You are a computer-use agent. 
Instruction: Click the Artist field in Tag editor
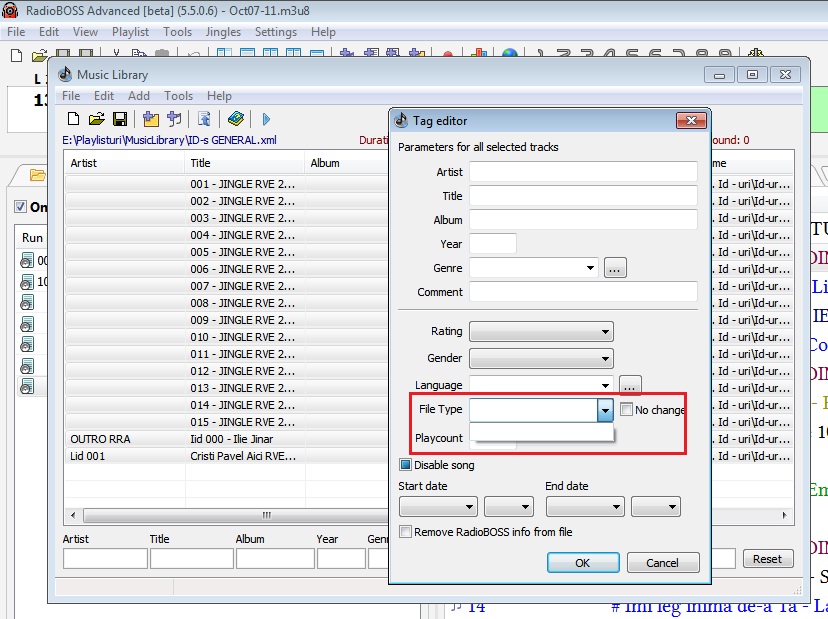(583, 172)
